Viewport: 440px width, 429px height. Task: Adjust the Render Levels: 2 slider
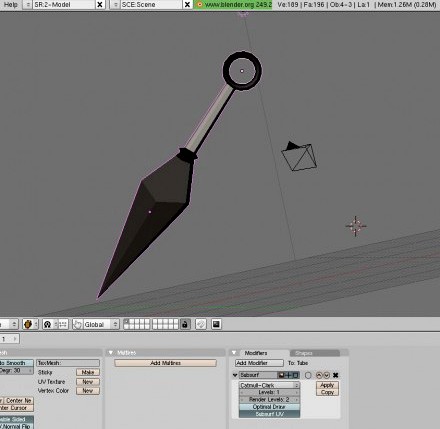[269, 399]
